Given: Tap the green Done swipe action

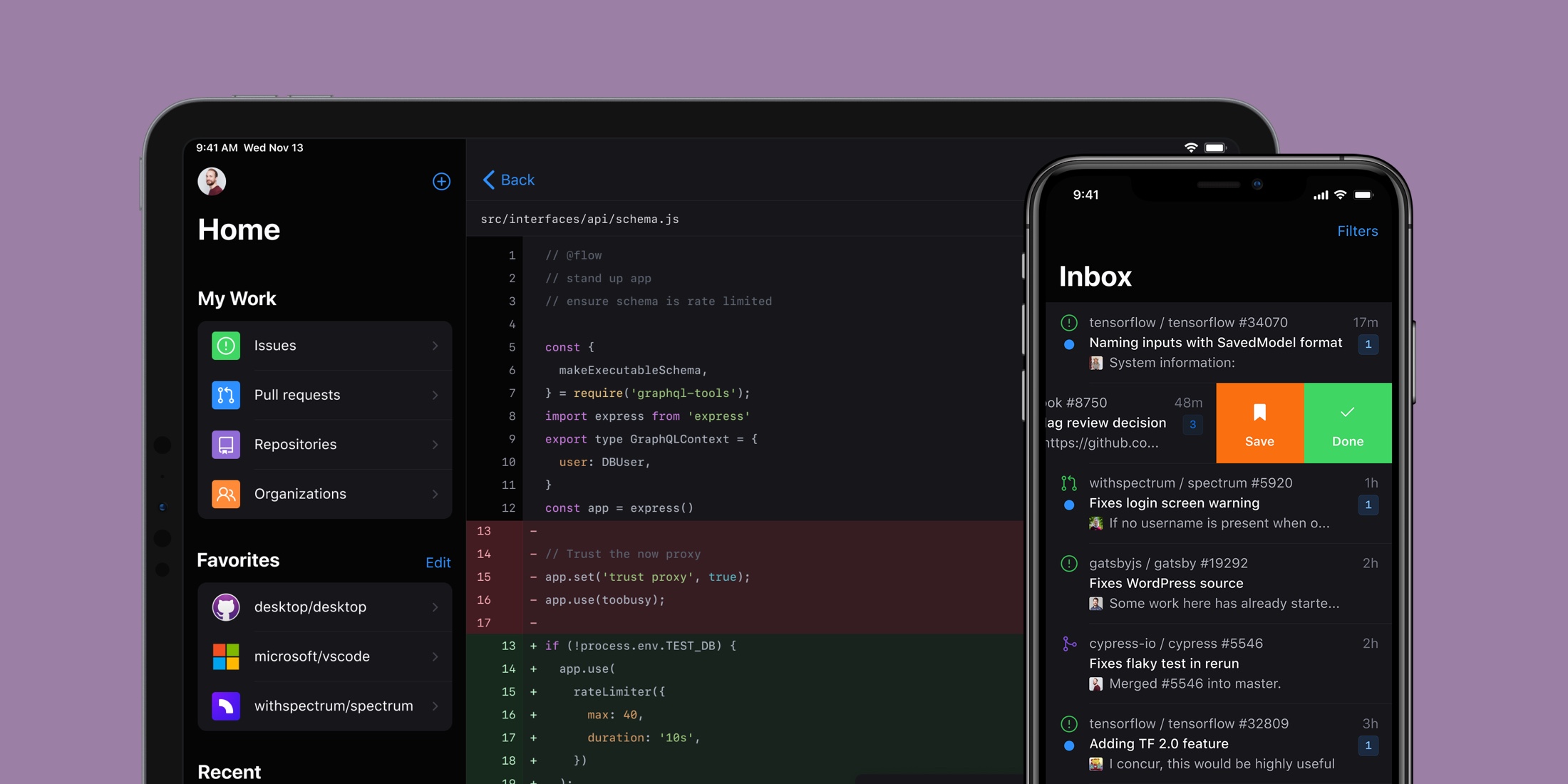Looking at the screenshot, I should (x=1347, y=423).
